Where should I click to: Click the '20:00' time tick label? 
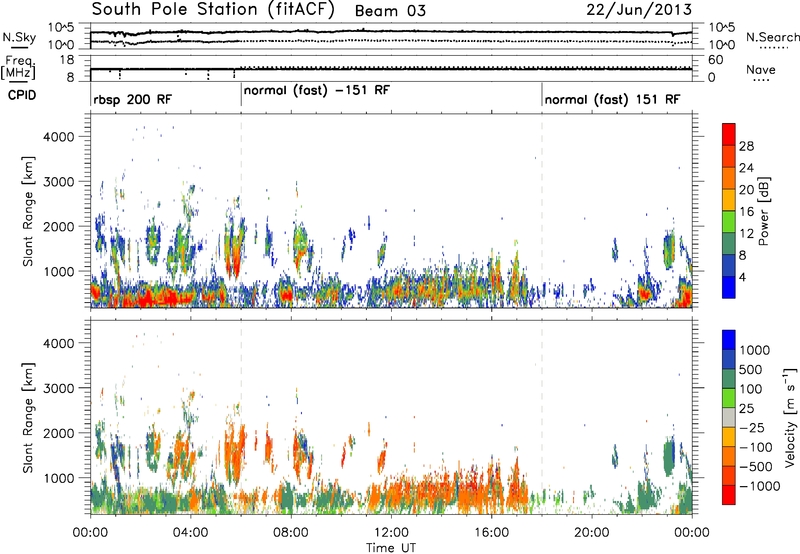[591, 533]
